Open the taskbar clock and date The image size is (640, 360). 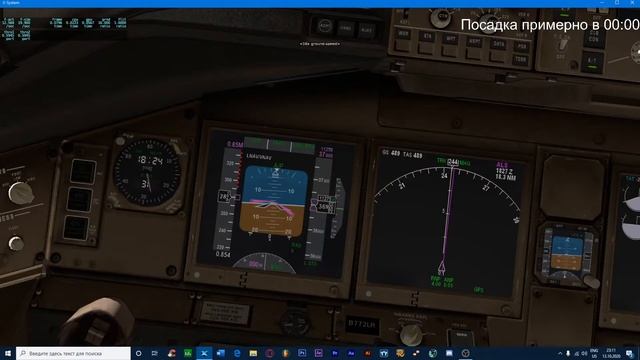coord(611,353)
